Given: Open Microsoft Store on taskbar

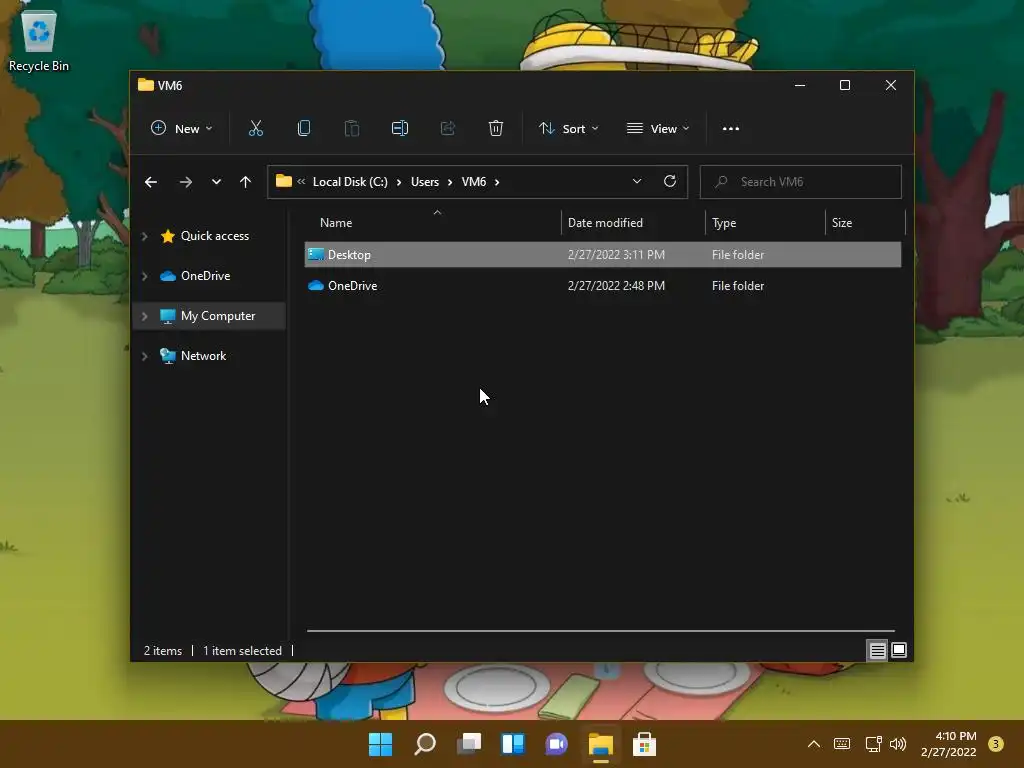Looking at the screenshot, I should tap(644, 744).
